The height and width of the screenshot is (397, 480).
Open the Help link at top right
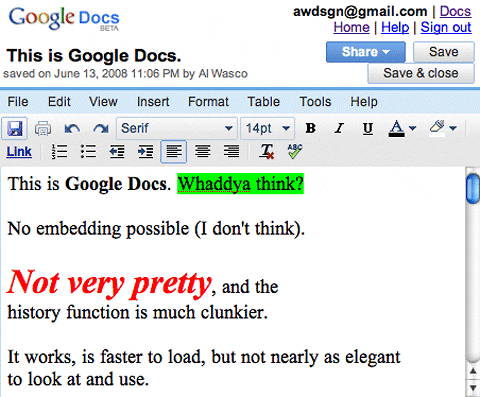coord(395,27)
